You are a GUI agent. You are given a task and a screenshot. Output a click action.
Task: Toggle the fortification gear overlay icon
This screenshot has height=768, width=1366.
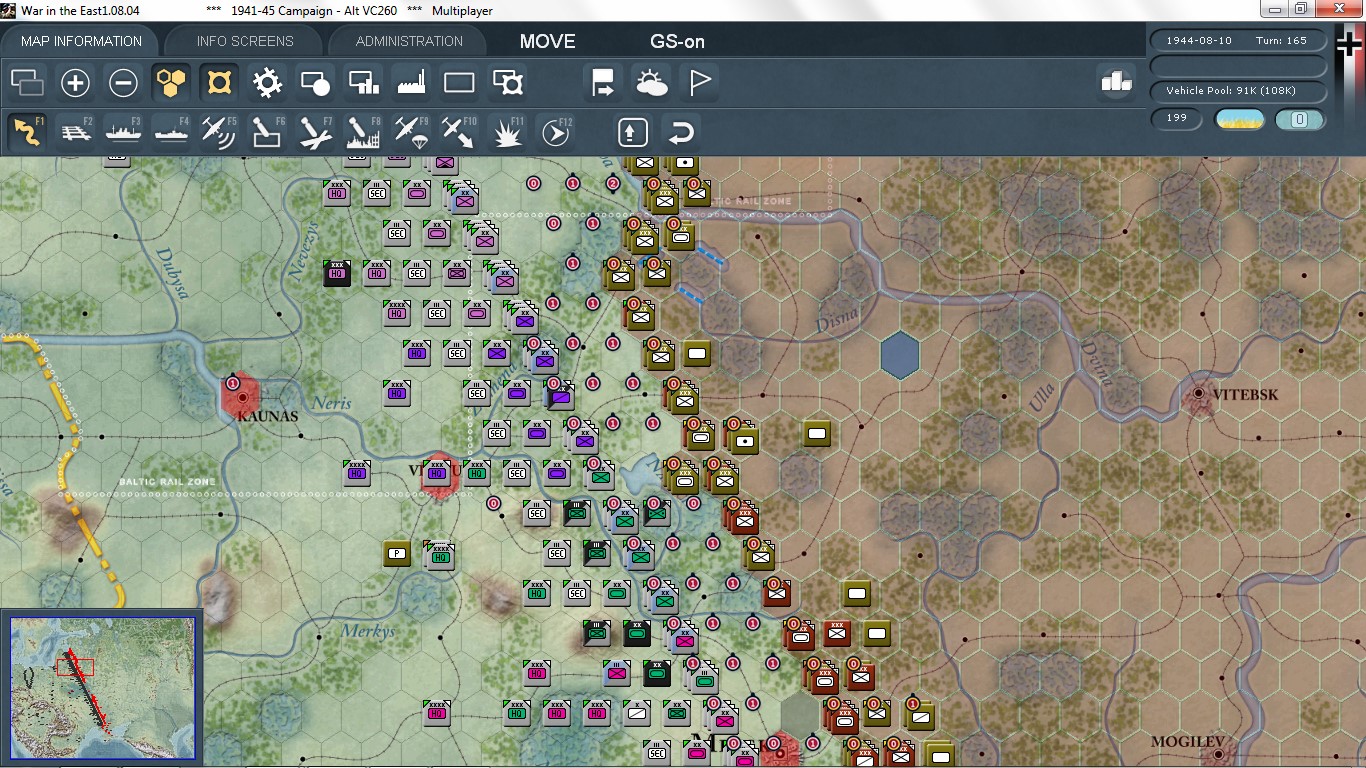coord(267,83)
